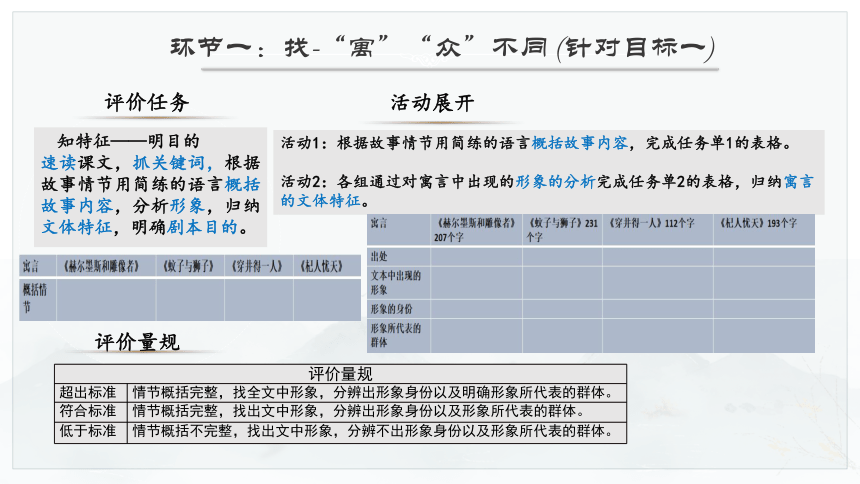Viewport: 860px width, 484px height.
Task: Select the slide title '环节一：找-"寓" "众"不同'
Action: click(x=359, y=47)
